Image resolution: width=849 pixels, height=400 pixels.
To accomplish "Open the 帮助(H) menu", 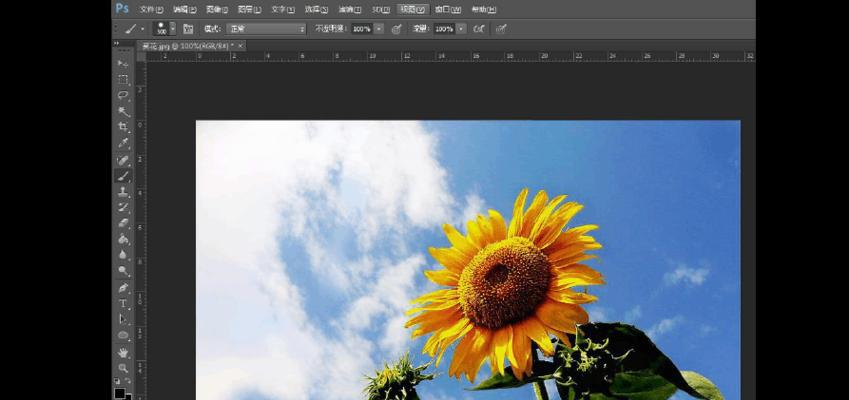I will pyautogui.click(x=483, y=10).
